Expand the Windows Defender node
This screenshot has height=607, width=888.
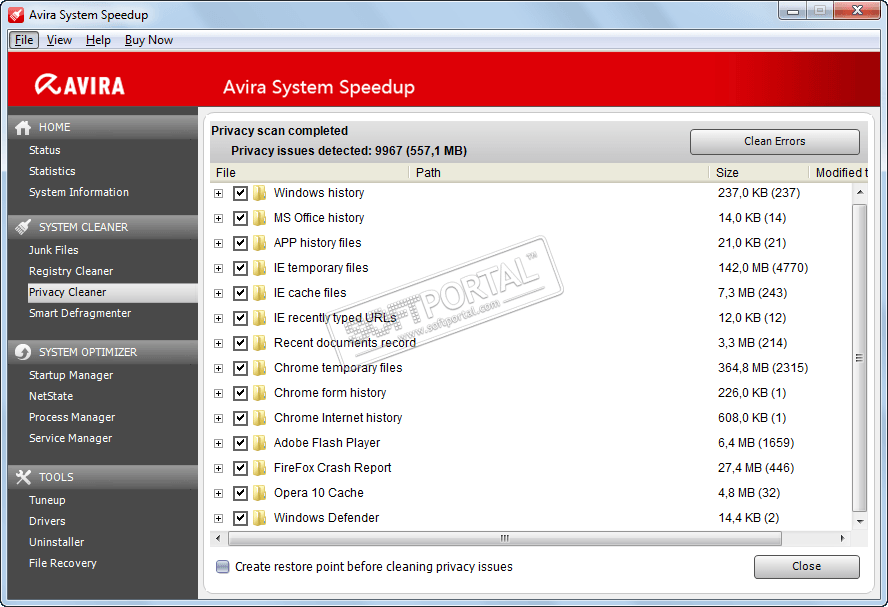pos(219,518)
